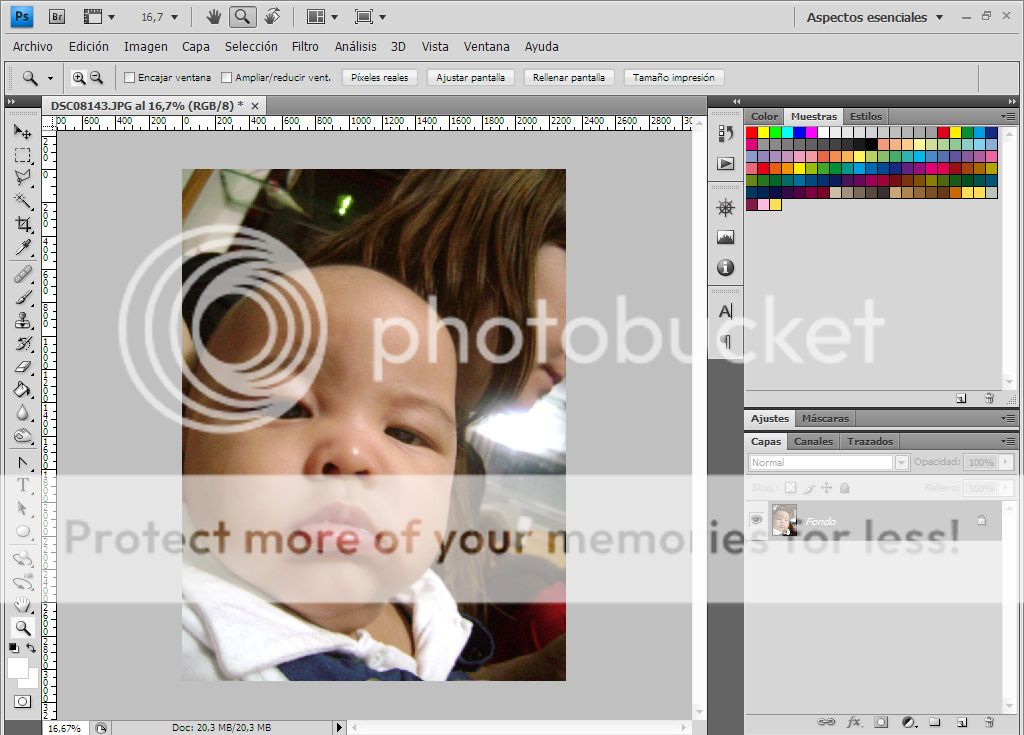Open the Archivo menu
Image resolution: width=1024 pixels, height=735 pixels.
(33, 46)
